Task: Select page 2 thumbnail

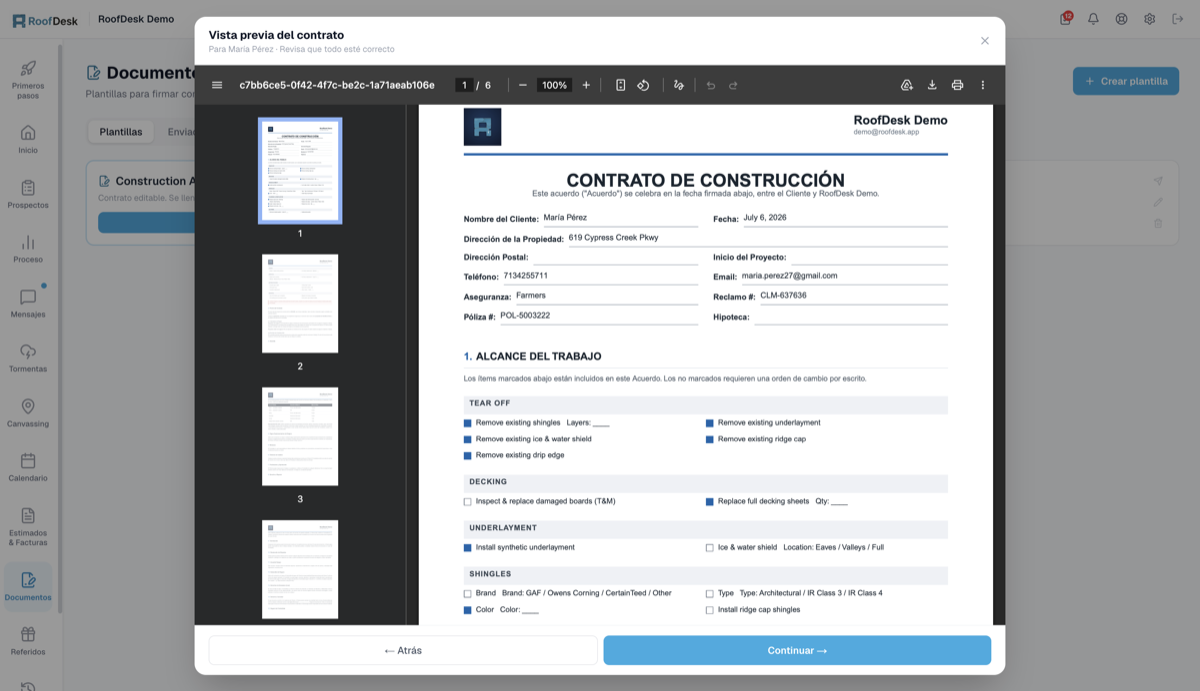Action: click(300, 303)
